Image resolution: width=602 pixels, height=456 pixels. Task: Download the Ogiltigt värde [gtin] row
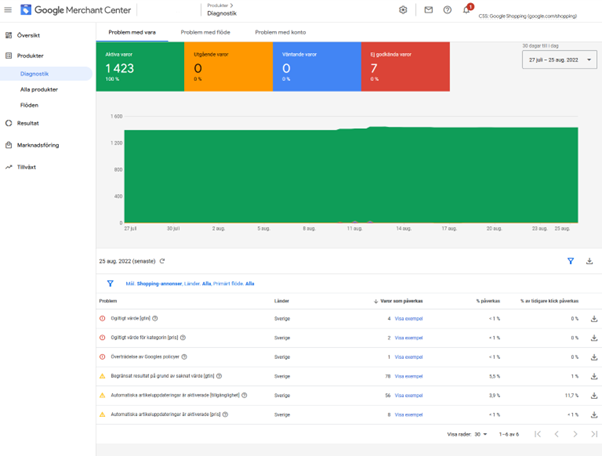(594, 319)
